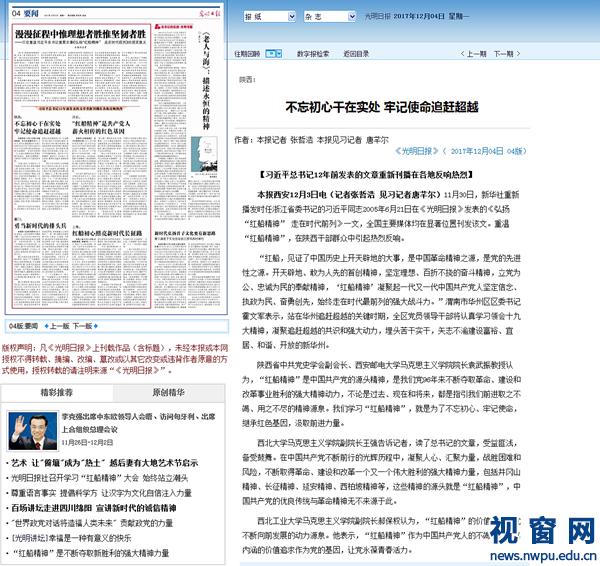
Task: Click 上一版 for the previous page
Action: point(60,326)
